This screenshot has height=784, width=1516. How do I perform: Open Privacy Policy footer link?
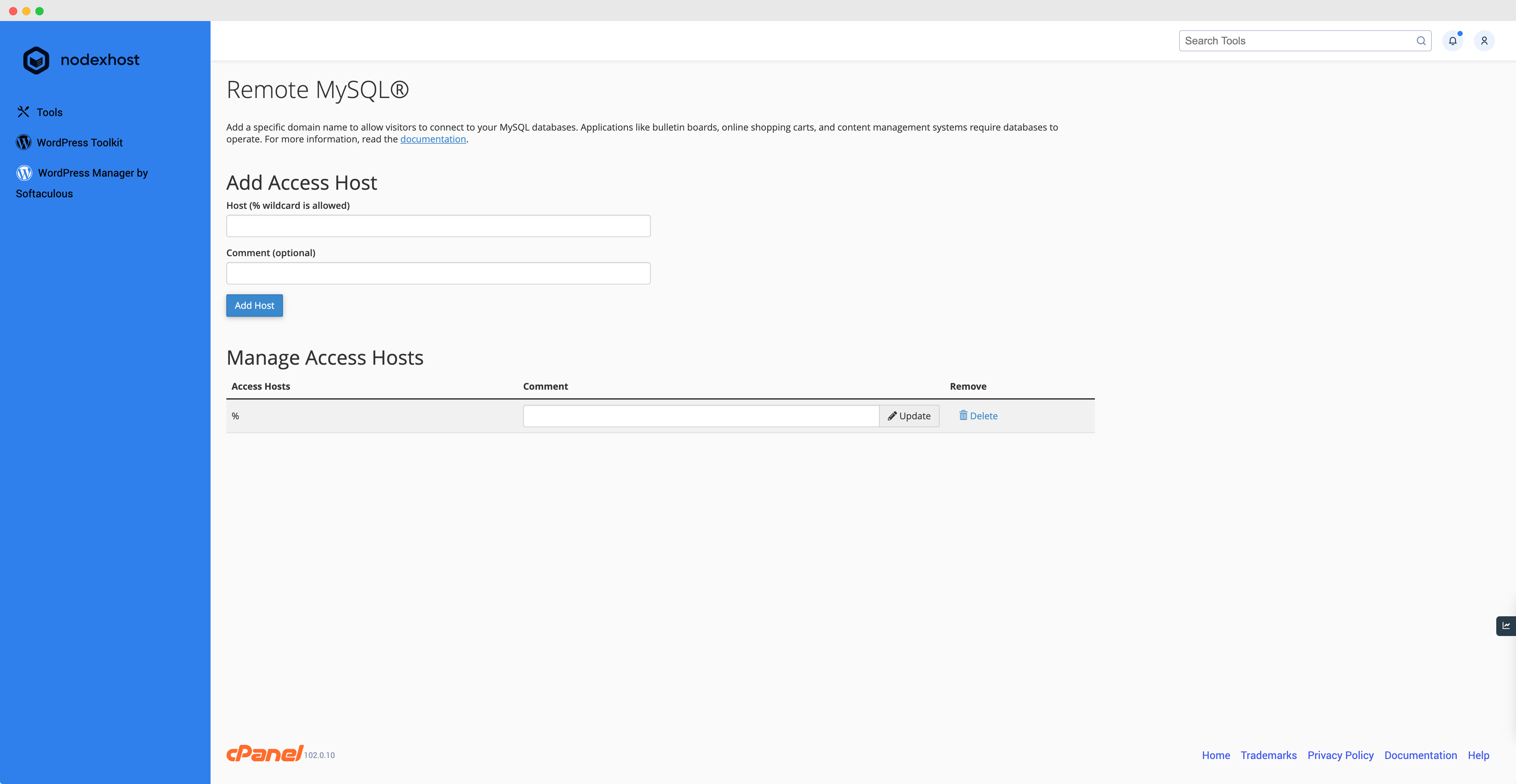click(x=1341, y=755)
